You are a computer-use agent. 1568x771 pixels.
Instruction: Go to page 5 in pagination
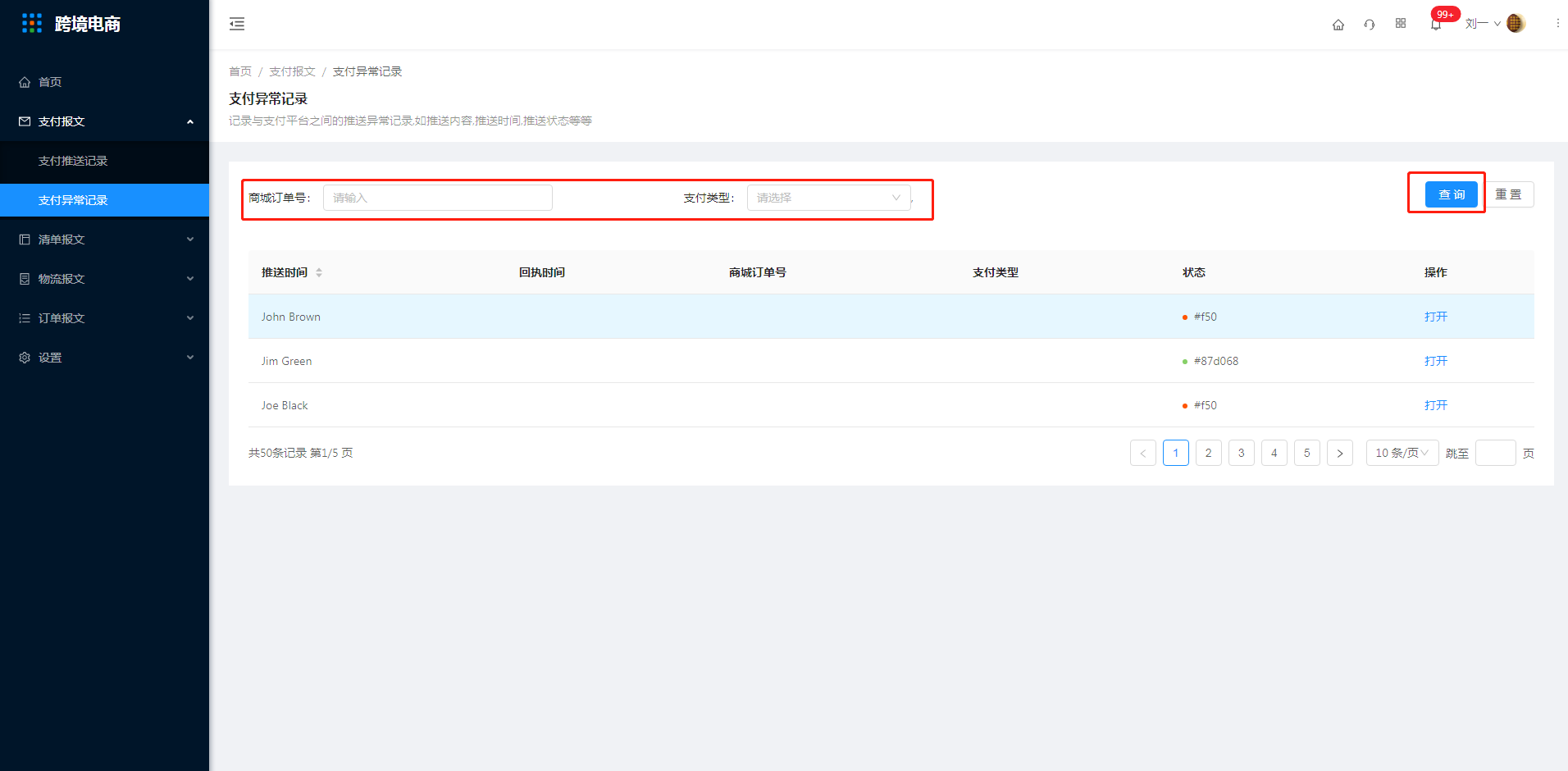click(x=1307, y=453)
